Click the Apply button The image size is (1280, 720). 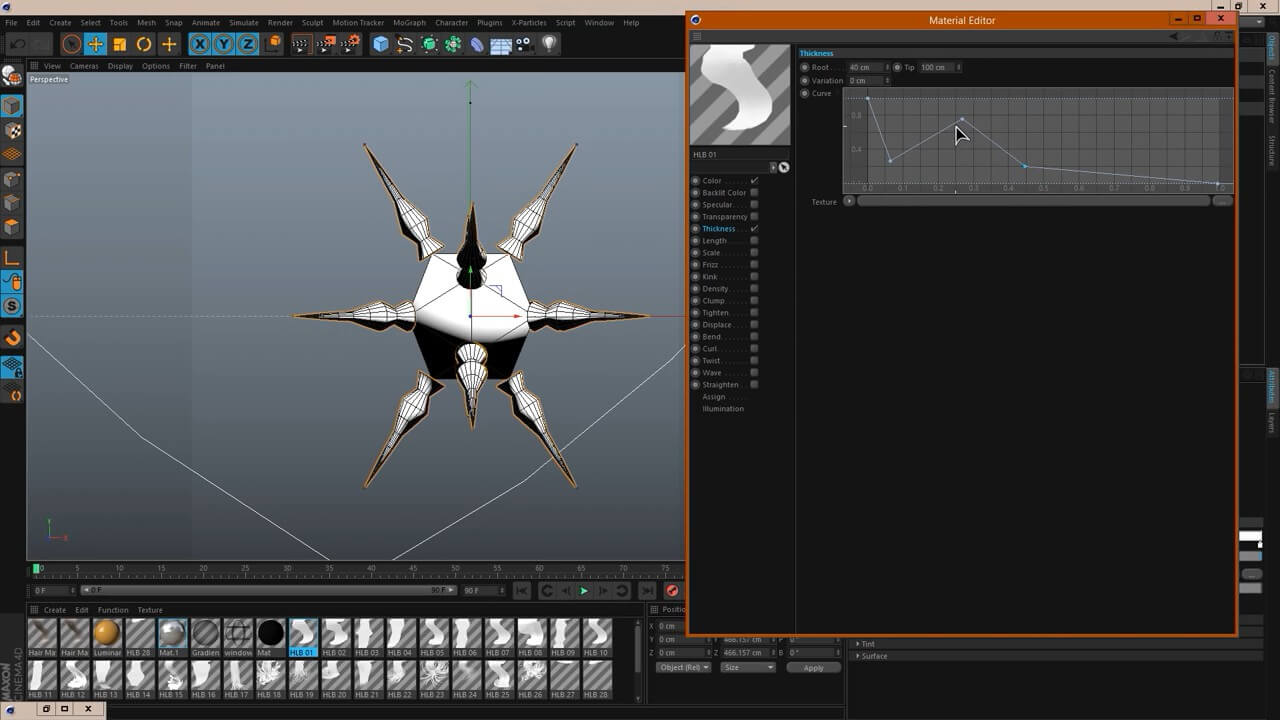[814, 667]
